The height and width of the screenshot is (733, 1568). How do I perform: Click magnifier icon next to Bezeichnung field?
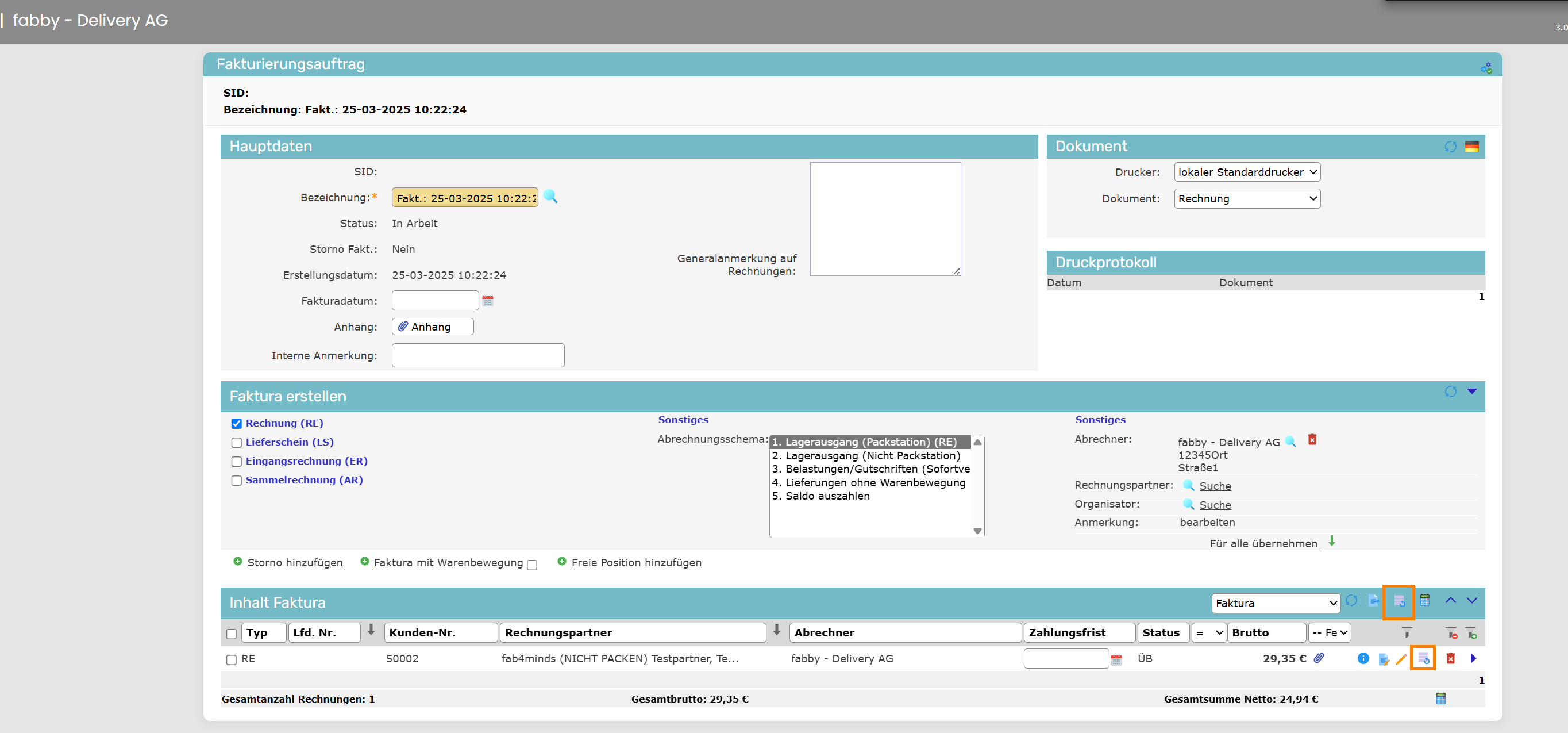pos(550,196)
